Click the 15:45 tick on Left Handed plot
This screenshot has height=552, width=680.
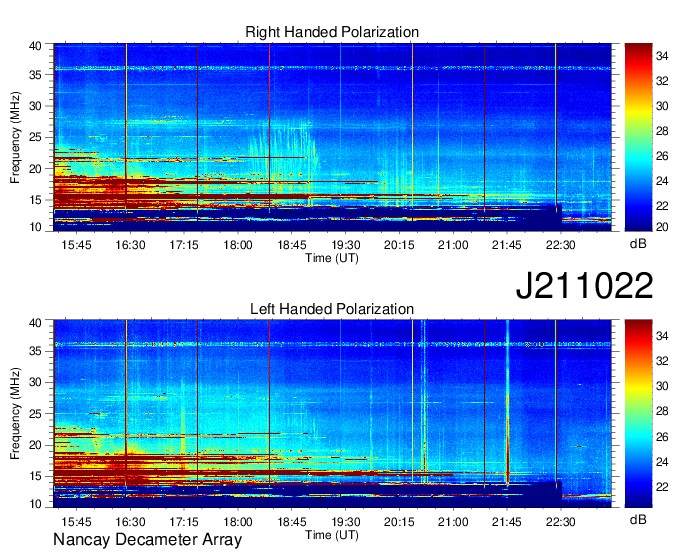point(76,521)
